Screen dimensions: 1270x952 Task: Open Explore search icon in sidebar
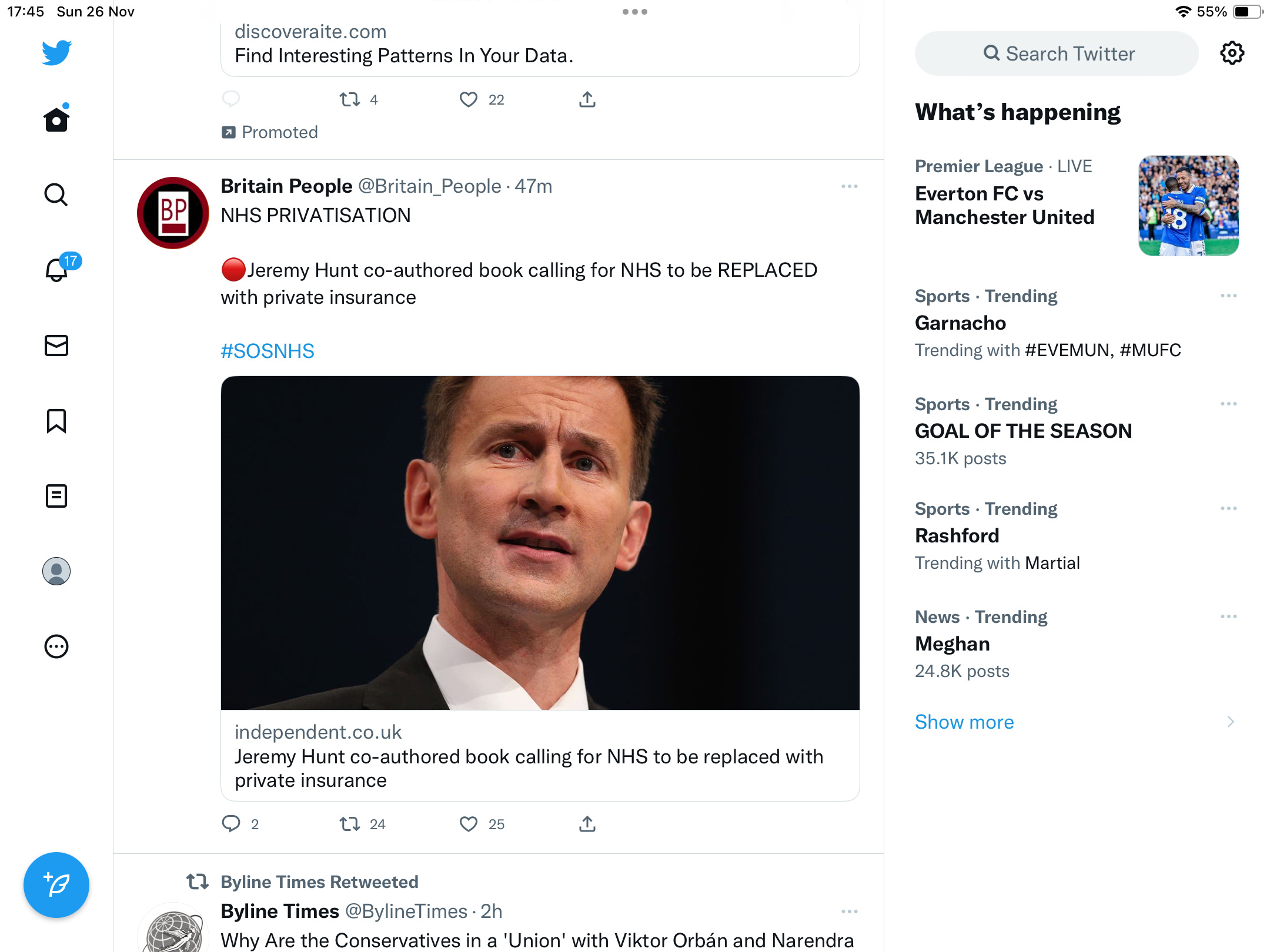click(56, 195)
